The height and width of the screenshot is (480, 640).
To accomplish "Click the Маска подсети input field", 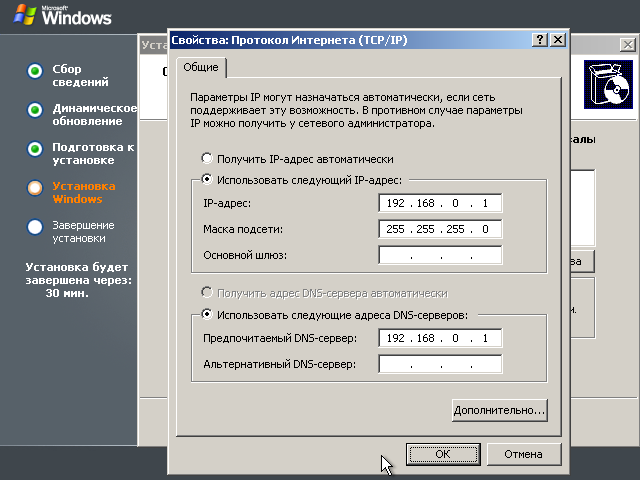I will pyautogui.click(x=440, y=229).
